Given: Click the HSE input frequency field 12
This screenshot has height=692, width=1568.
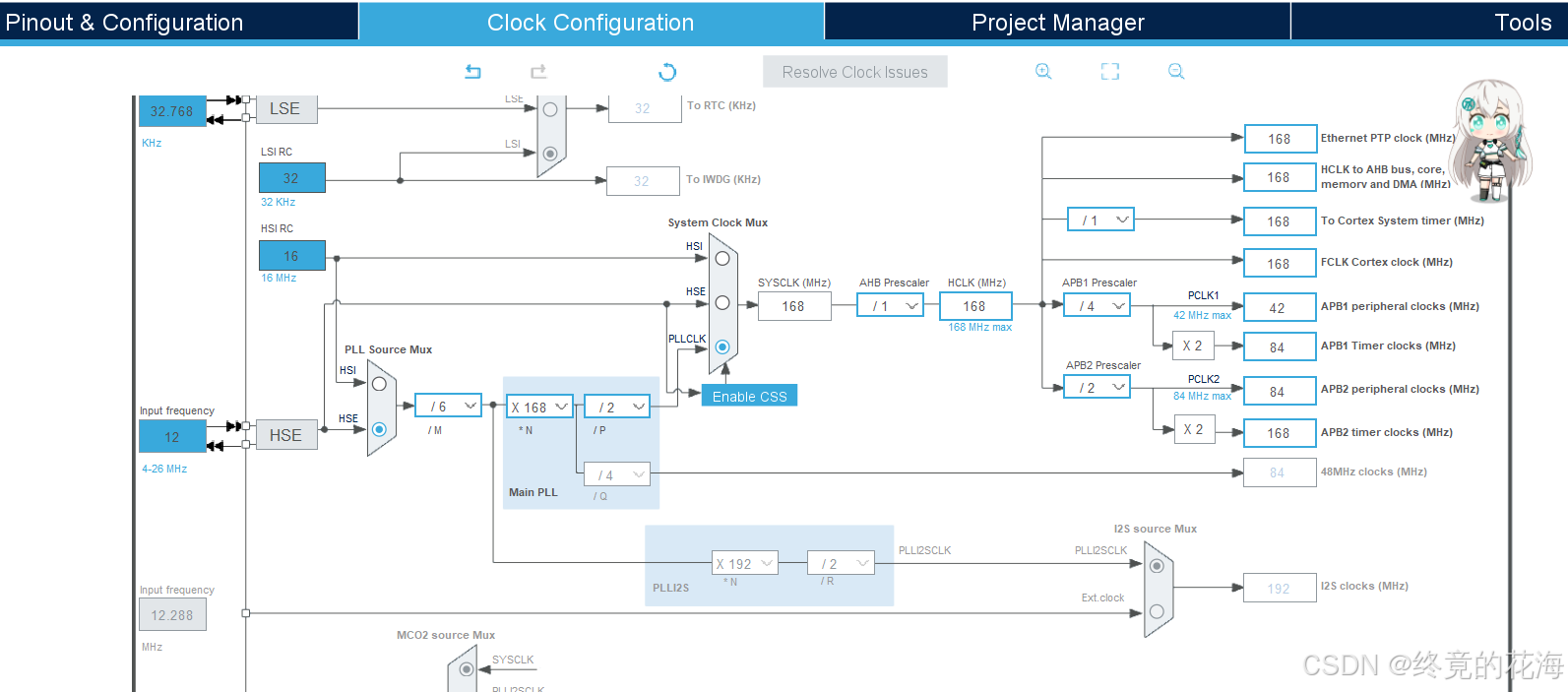Looking at the screenshot, I should (172, 436).
